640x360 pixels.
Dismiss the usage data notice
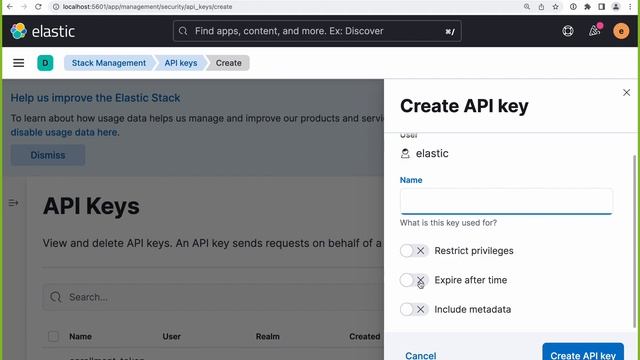tap(48, 155)
